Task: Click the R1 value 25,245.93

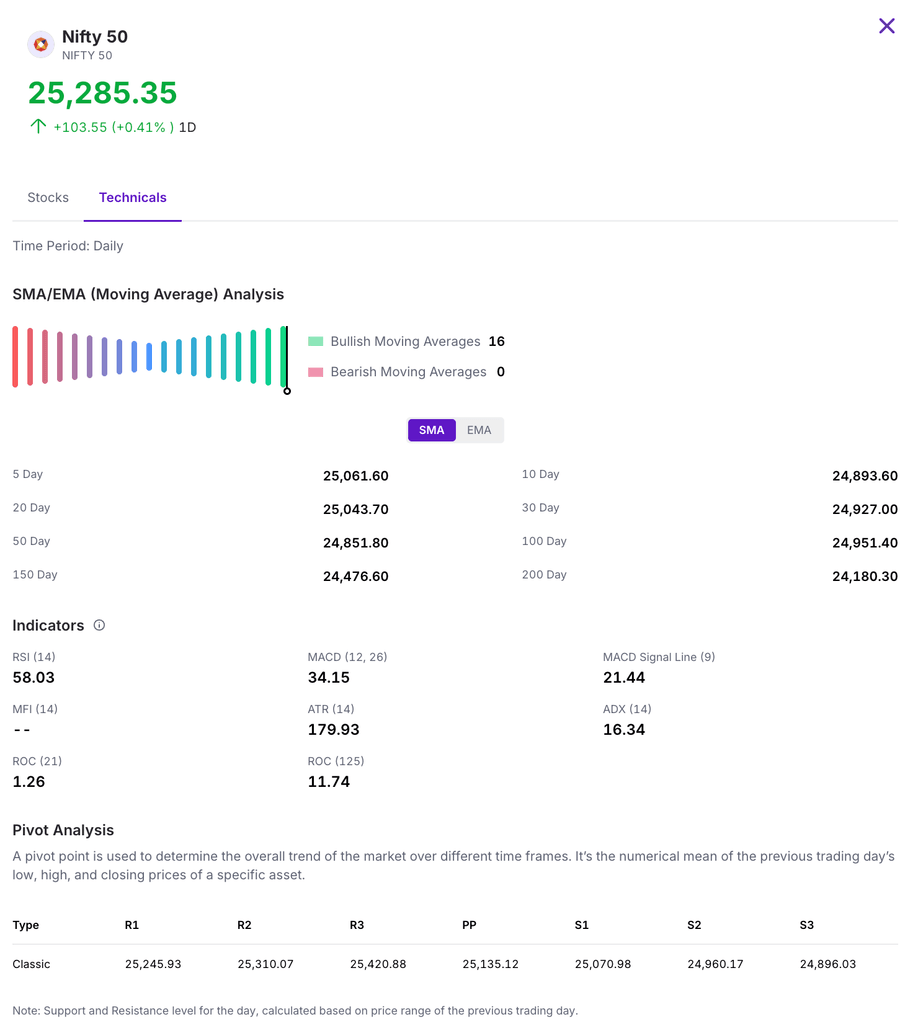Action: coord(153,964)
